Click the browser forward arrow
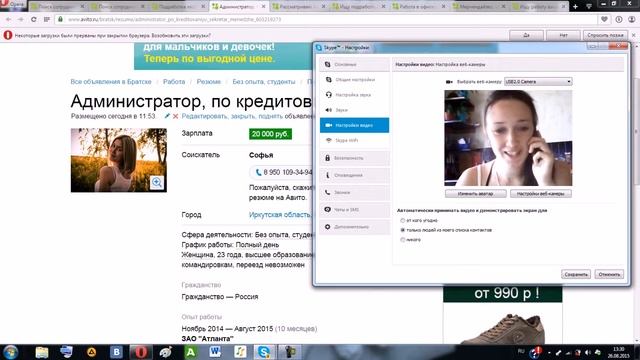The image size is (640, 360). click(21, 19)
